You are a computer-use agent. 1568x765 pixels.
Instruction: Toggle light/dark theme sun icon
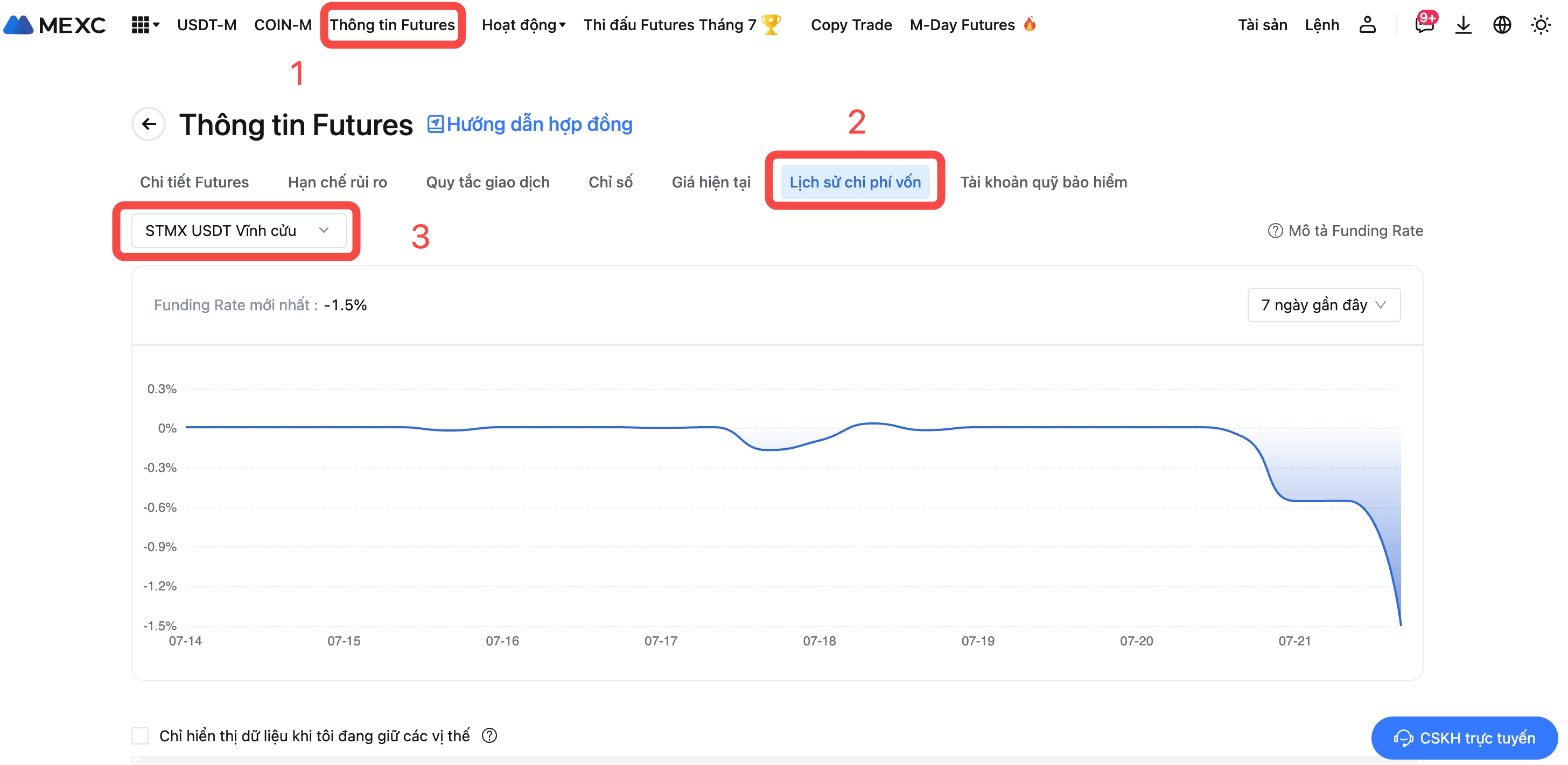tap(1541, 25)
